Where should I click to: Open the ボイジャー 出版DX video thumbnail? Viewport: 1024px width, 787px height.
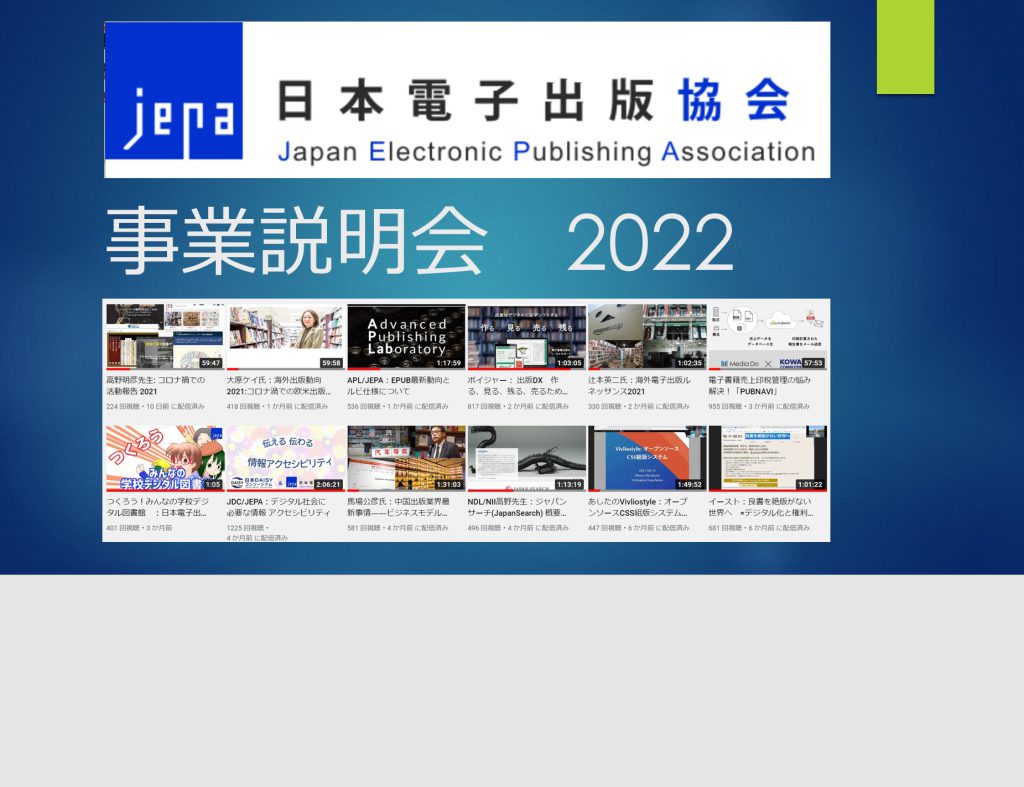pyautogui.click(x=526, y=337)
